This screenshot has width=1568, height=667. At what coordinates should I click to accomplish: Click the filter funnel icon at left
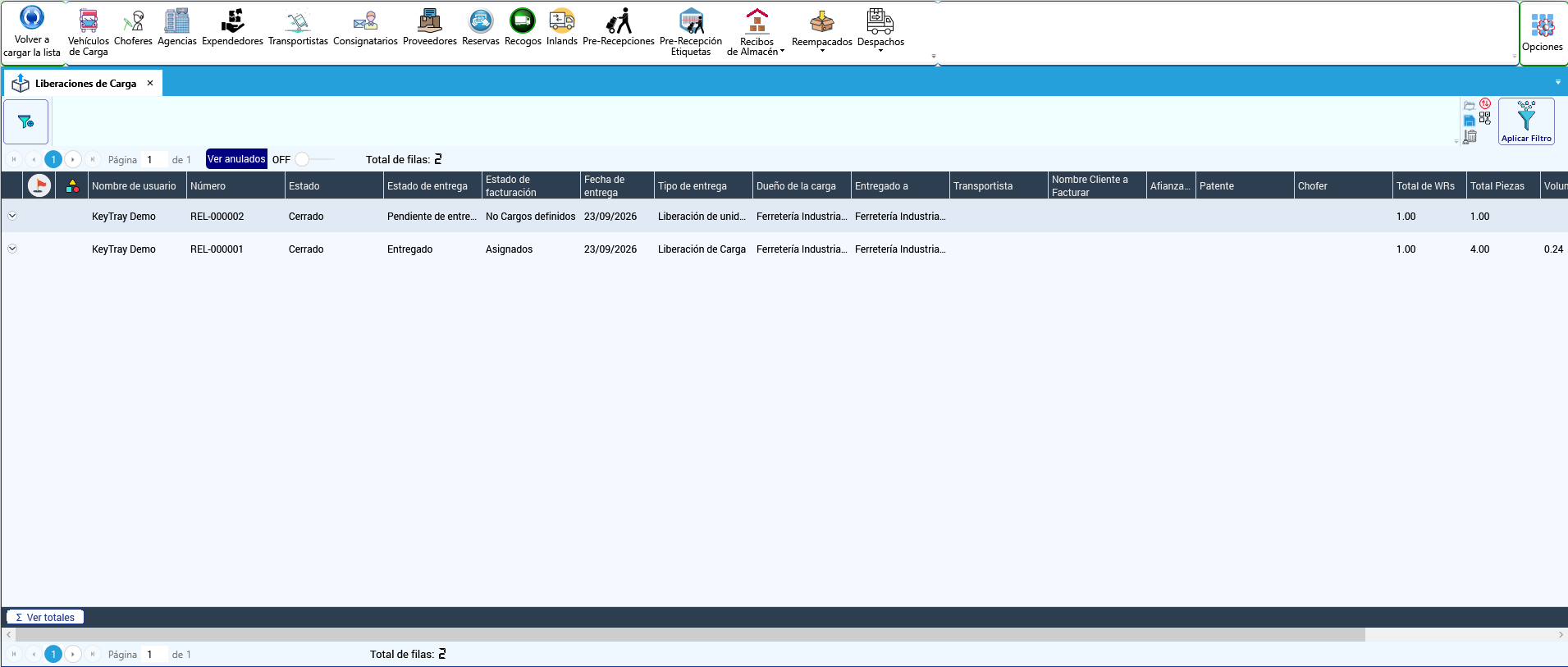point(26,121)
